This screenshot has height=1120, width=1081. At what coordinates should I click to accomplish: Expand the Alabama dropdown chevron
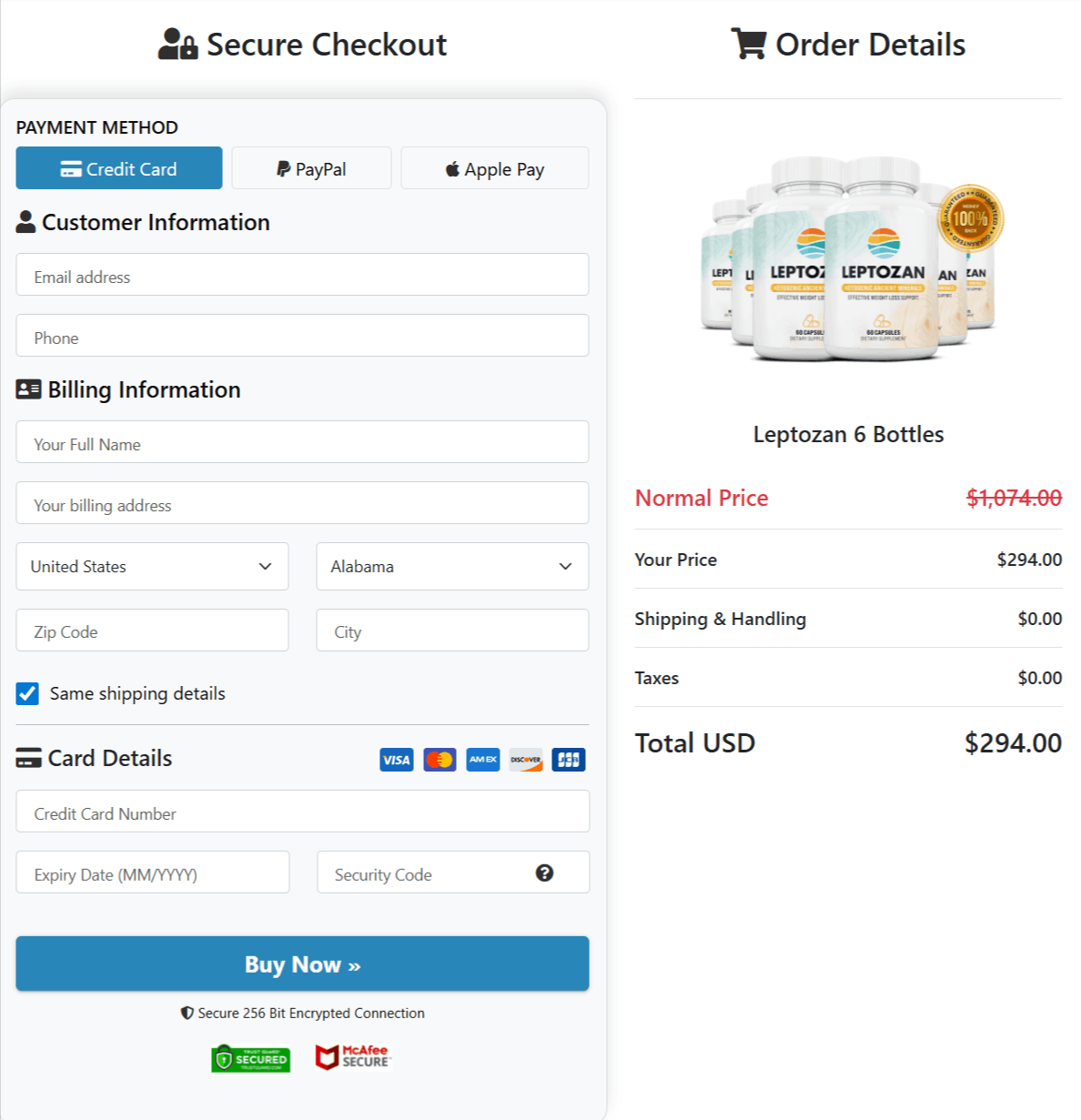point(563,566)
